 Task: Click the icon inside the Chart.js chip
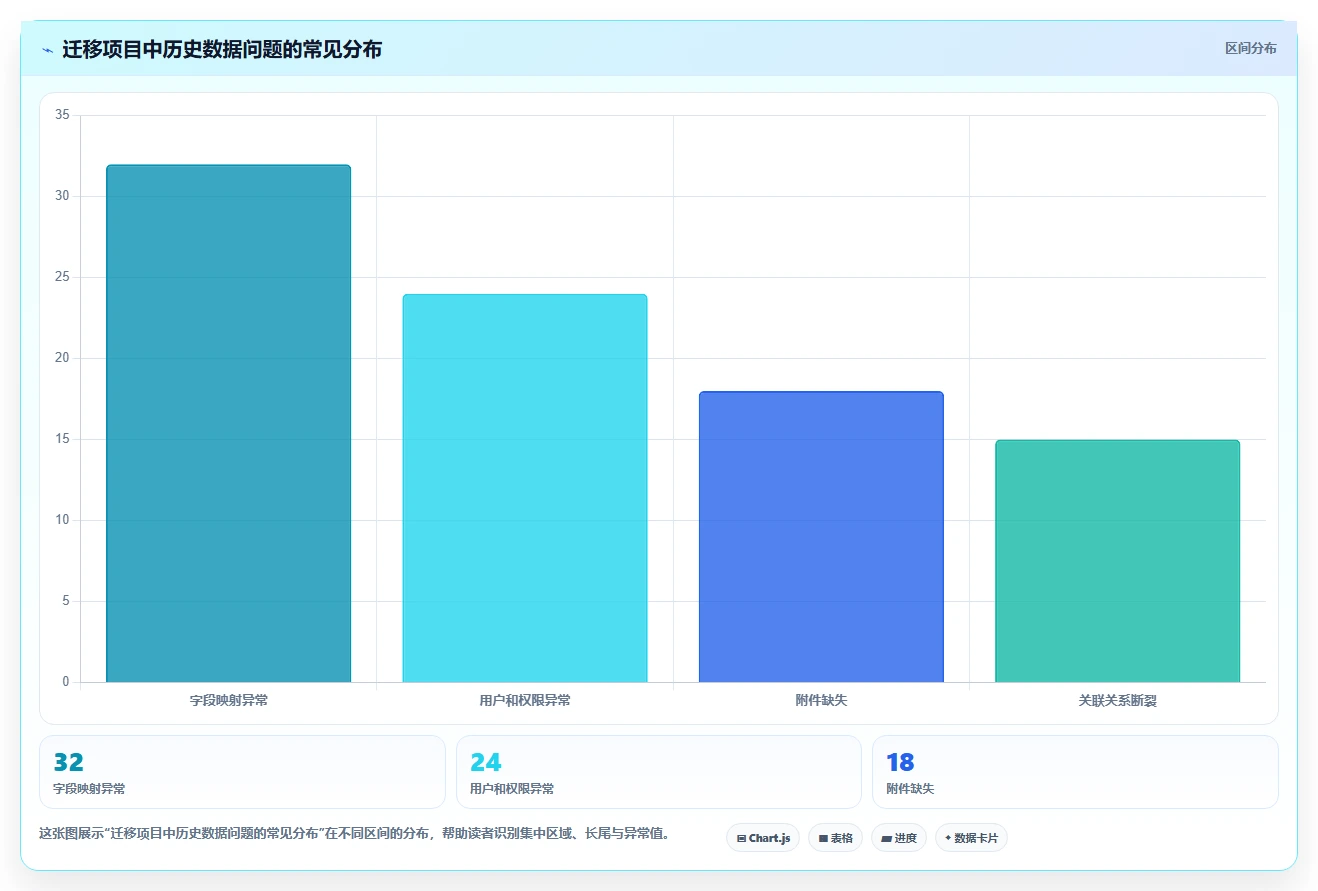click(x=741, y=839)
